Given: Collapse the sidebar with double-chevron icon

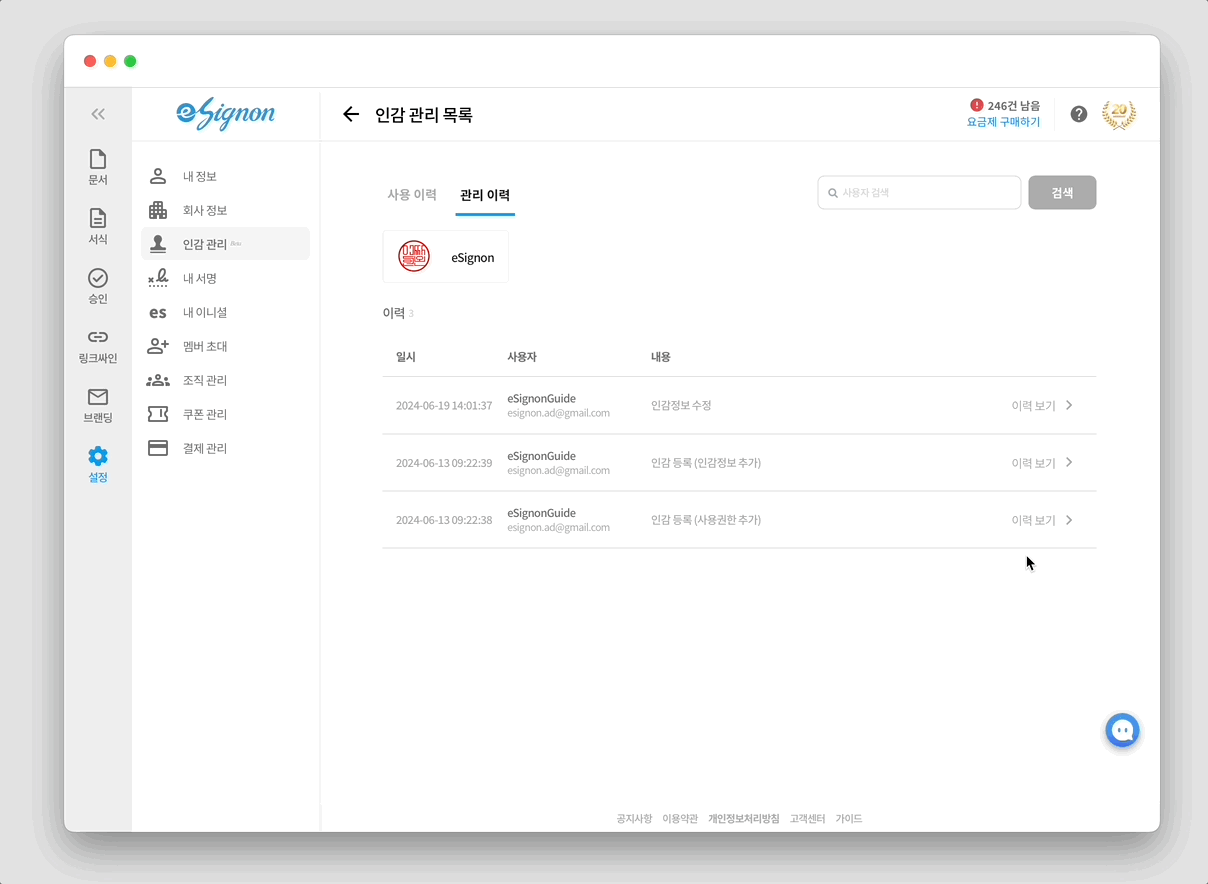Looking at the screenshot, I should click(98, 114).
